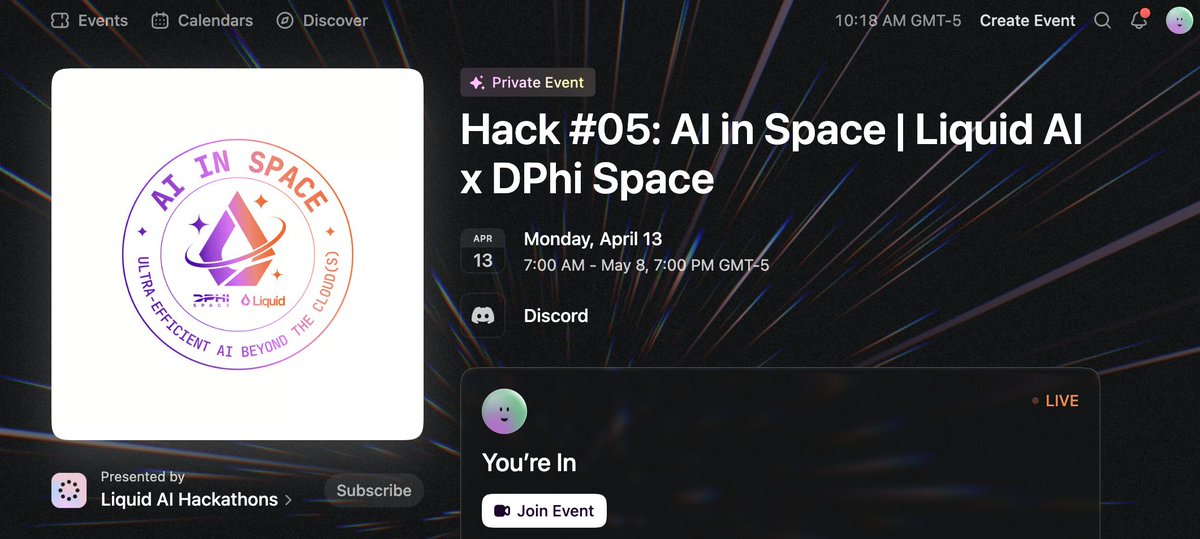Viewport: 1200px width, 539px height.
Task: Subscribe to Liquid AI Hackathons
Action: (374, 490)
